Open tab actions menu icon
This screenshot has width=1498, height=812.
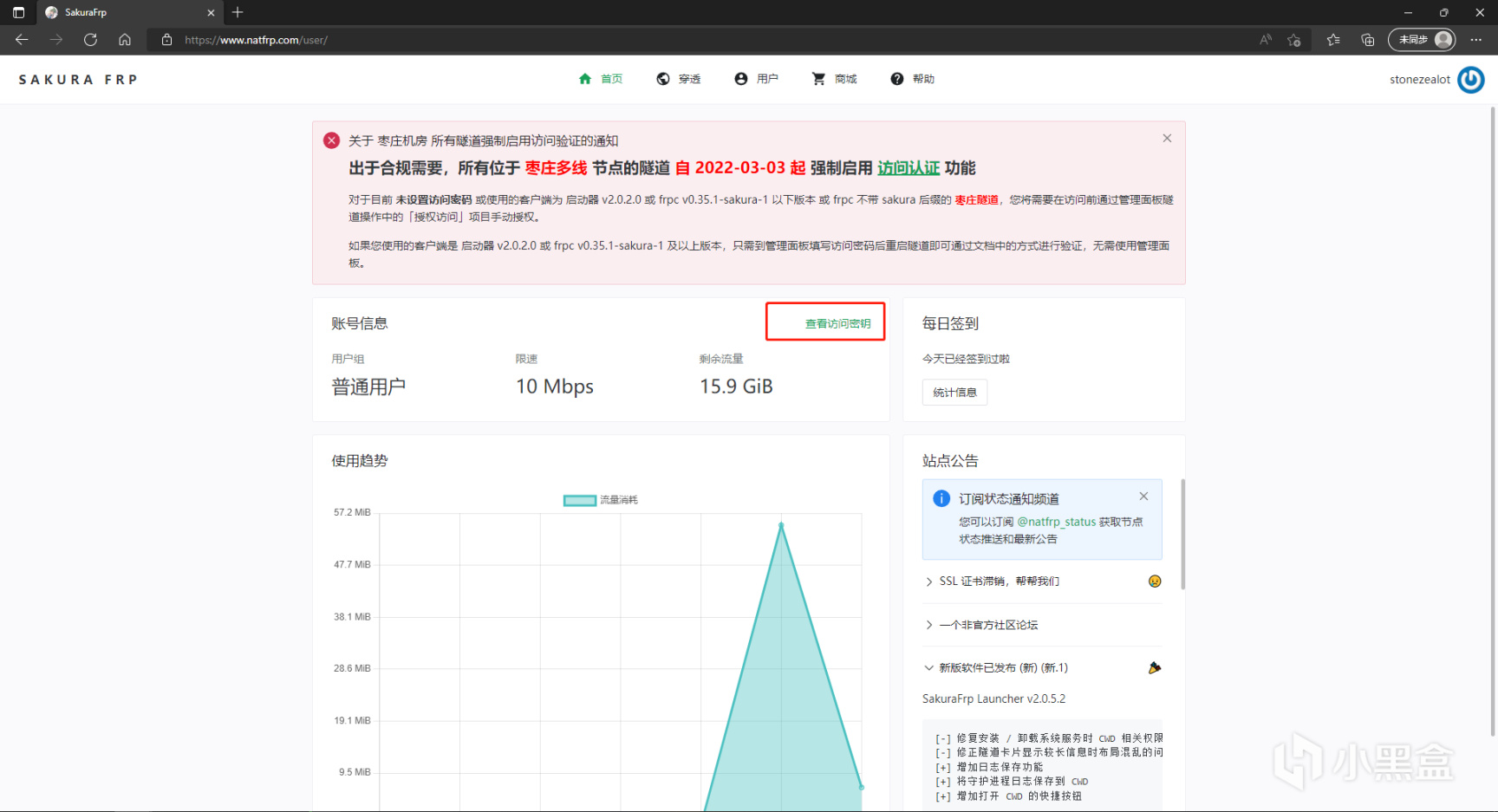coord(18,12)
